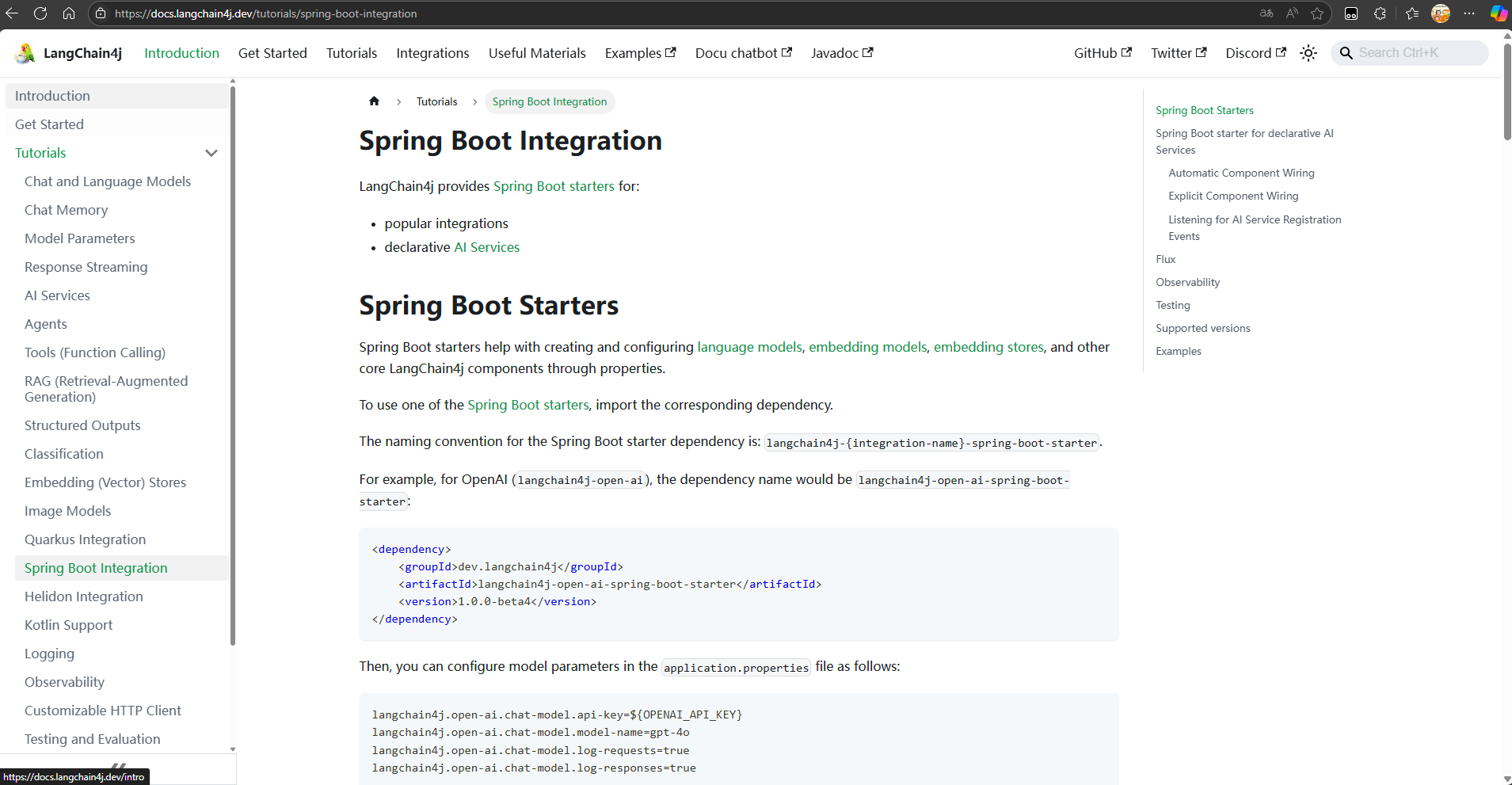1512x785 pixels.
Task: Jump to Explicit Component Wiring in contents
Action: click(x=1233, y=196)
